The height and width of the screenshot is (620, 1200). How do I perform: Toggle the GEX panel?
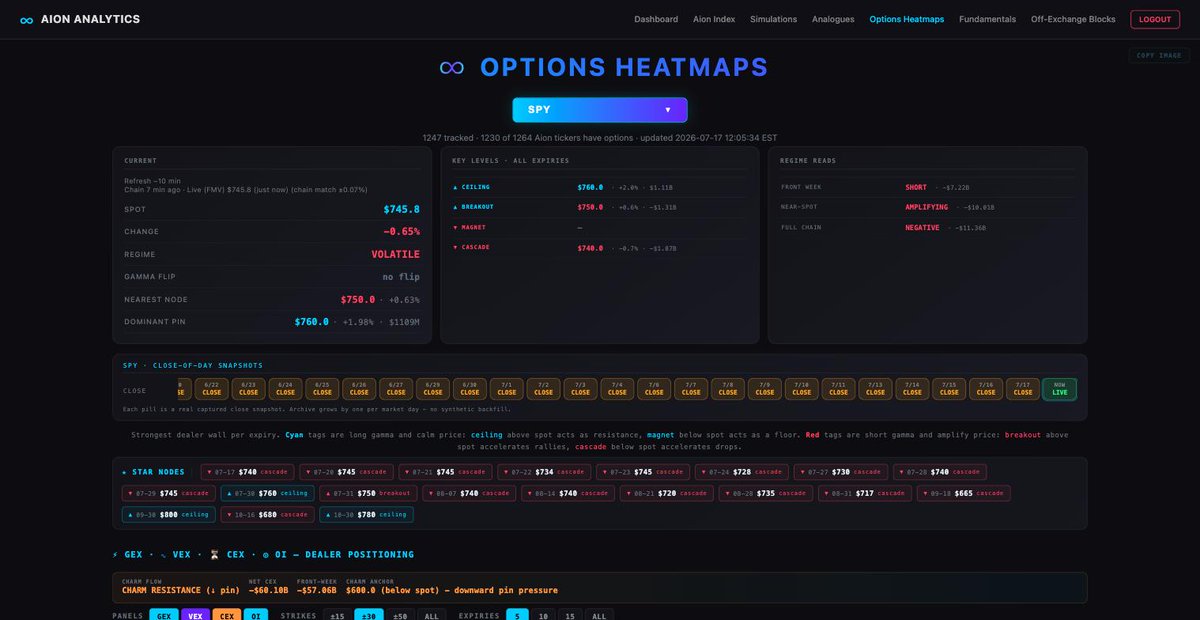[x=164, y=616]
